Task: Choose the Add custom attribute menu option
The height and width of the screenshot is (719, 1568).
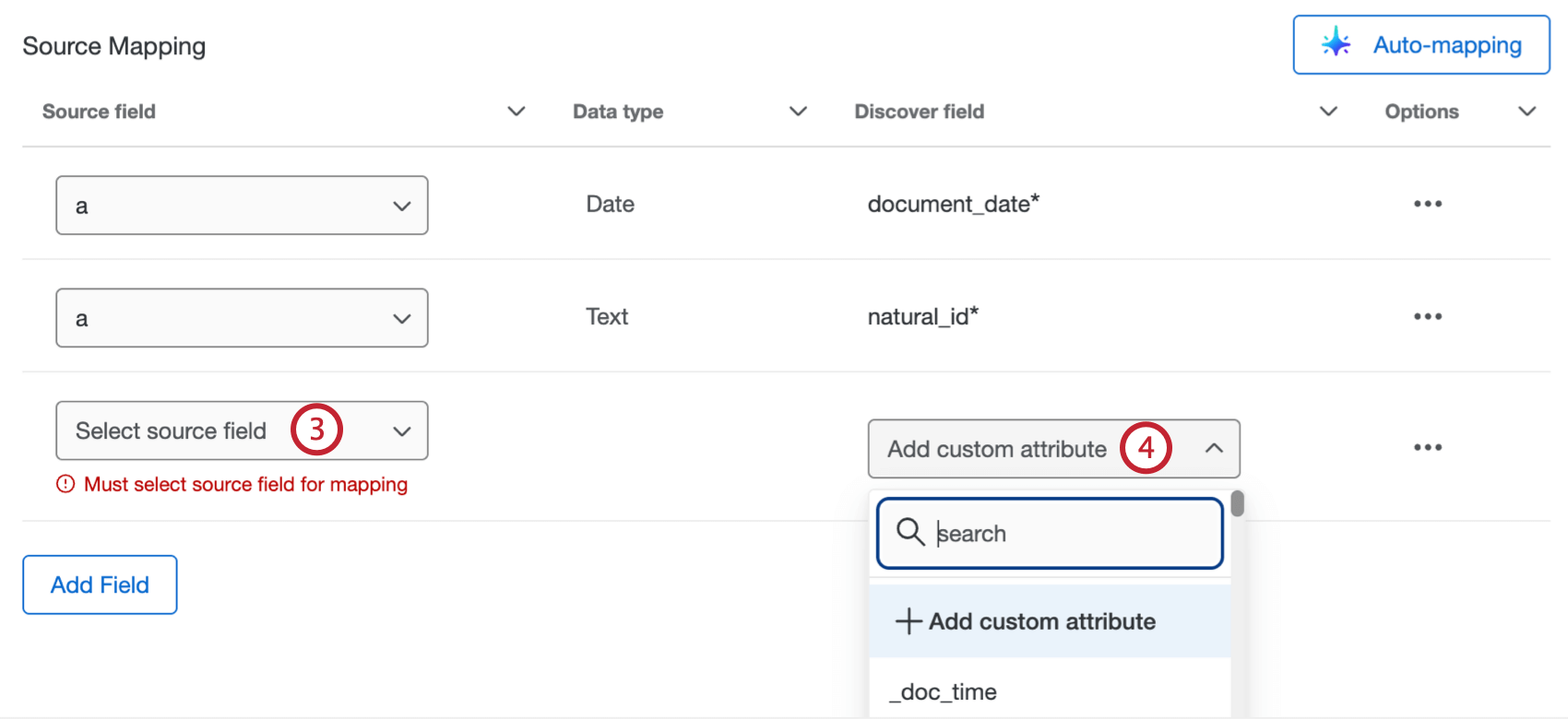Action: pos(1042,621)
